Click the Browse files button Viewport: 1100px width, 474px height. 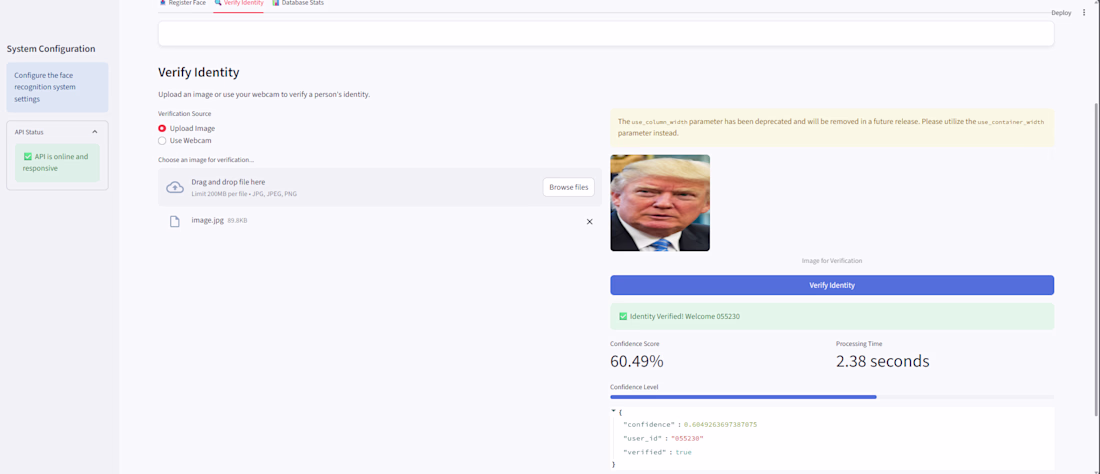coord(568,187)
